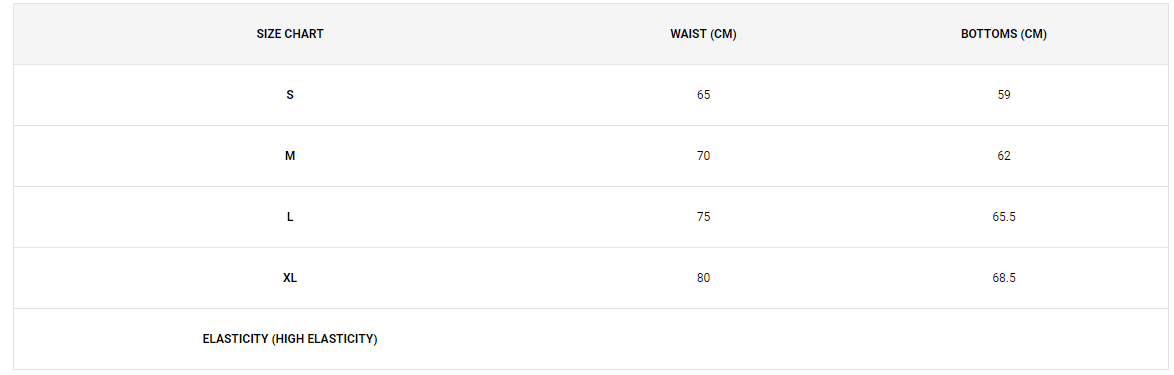Click the ELASTICITY (HIGH ELASTICITY) text
Screen dimensions: 1174x375
pos(290,339)
